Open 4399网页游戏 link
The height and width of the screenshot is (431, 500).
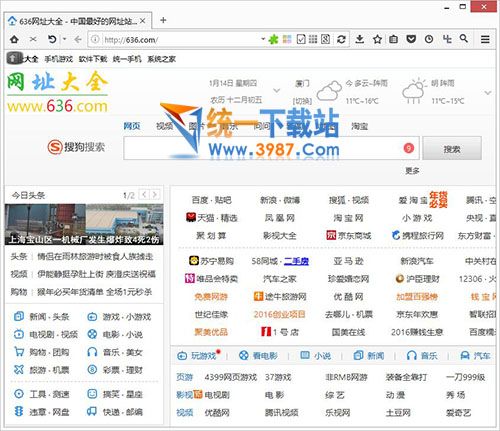[x=231, y=377]
